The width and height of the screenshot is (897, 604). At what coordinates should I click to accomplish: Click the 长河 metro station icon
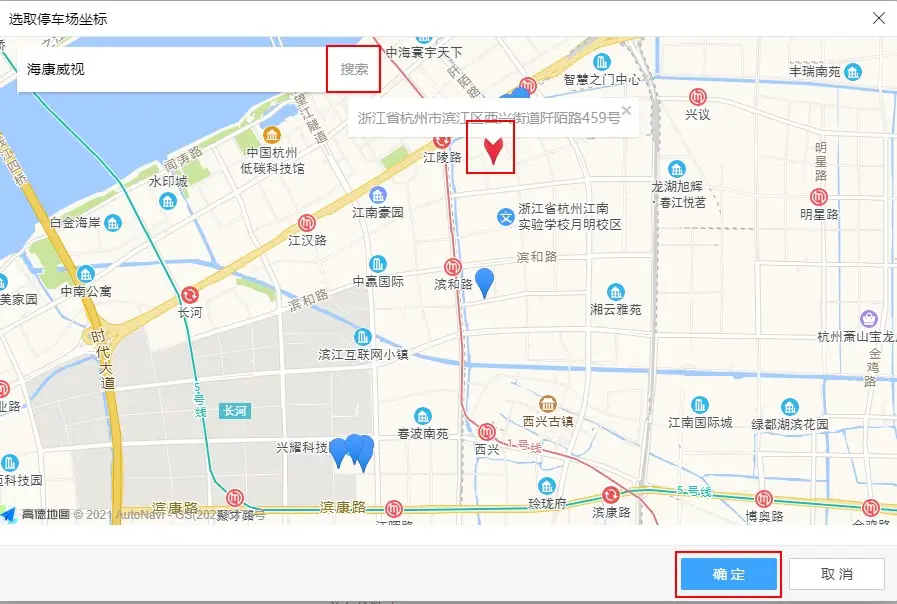coord(189,295)
